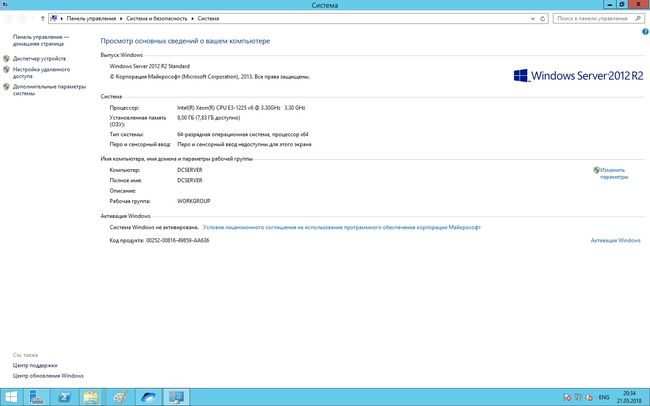650x406 pixels.
Task: Click the WORKGROUP value
Action: [x=194, y=201]
